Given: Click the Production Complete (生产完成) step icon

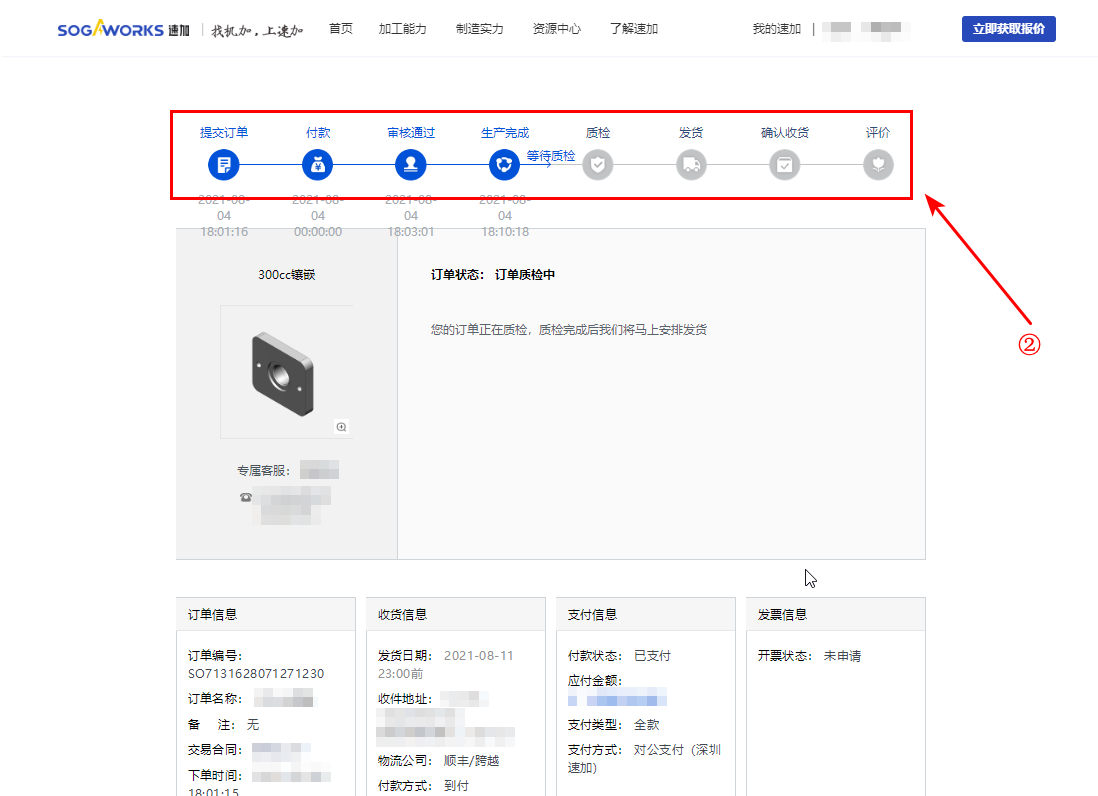Looking at the screenshot, I should tap(504, 165).
